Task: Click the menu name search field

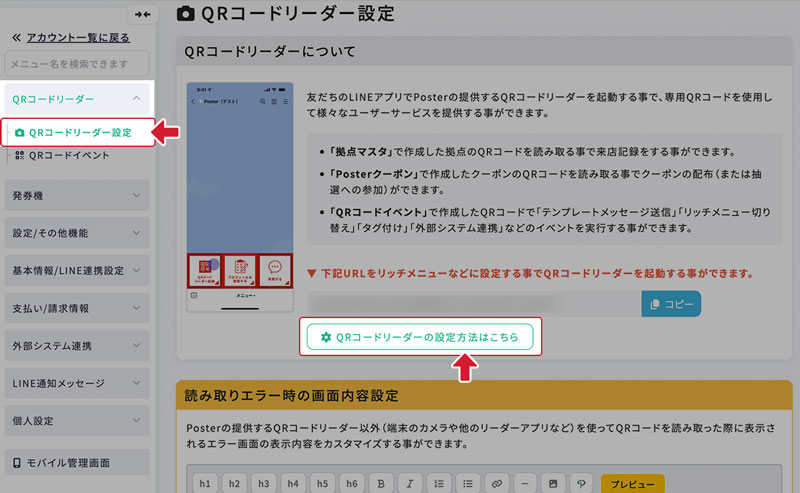Action: pos(78,65)
